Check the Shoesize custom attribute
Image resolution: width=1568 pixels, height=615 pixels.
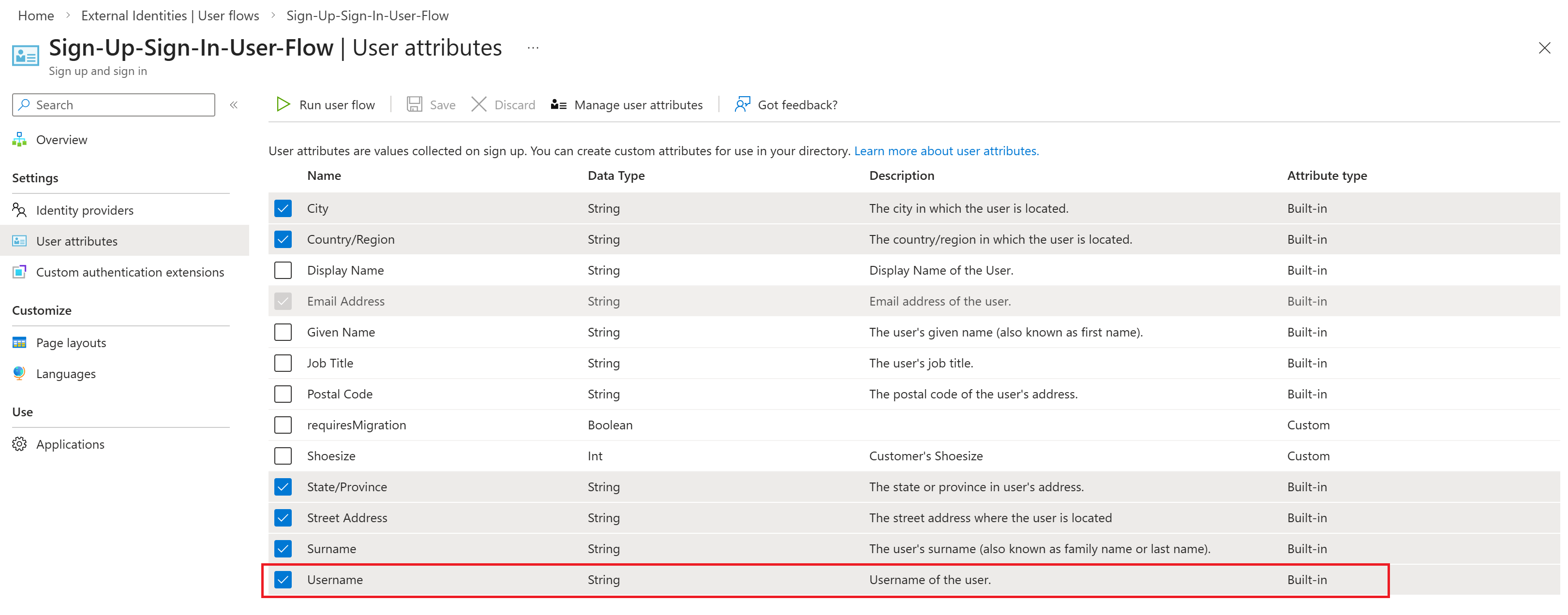click(x=283, y=455)
